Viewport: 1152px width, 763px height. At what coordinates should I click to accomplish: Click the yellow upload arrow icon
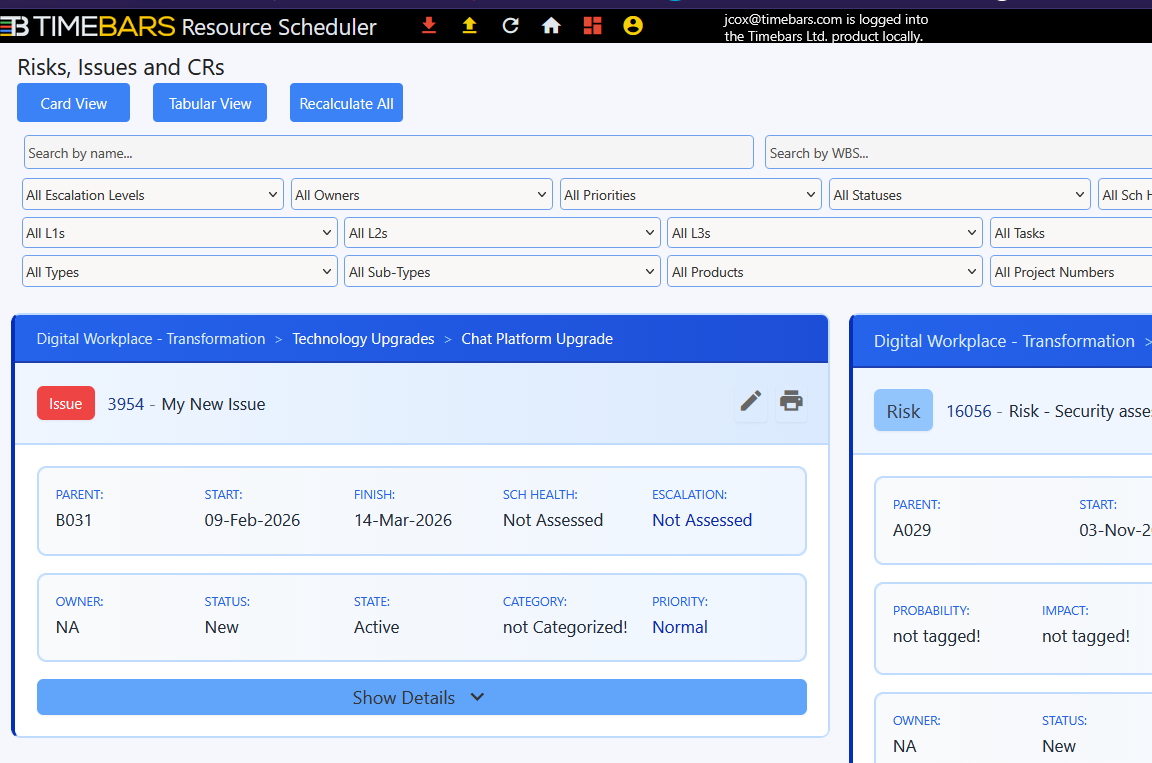(469, 26)
